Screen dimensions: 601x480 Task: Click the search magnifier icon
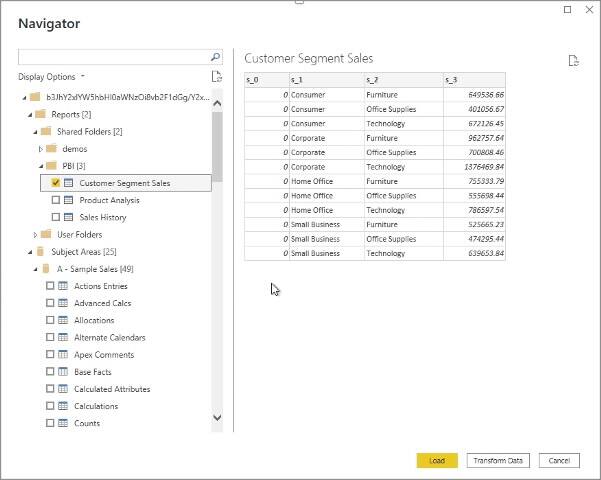215,58
